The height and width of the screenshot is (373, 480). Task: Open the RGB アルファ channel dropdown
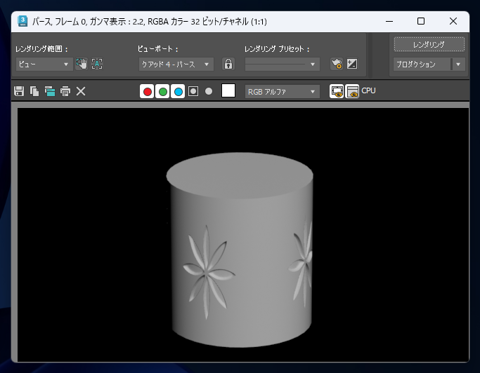click(x=282, y=91)
